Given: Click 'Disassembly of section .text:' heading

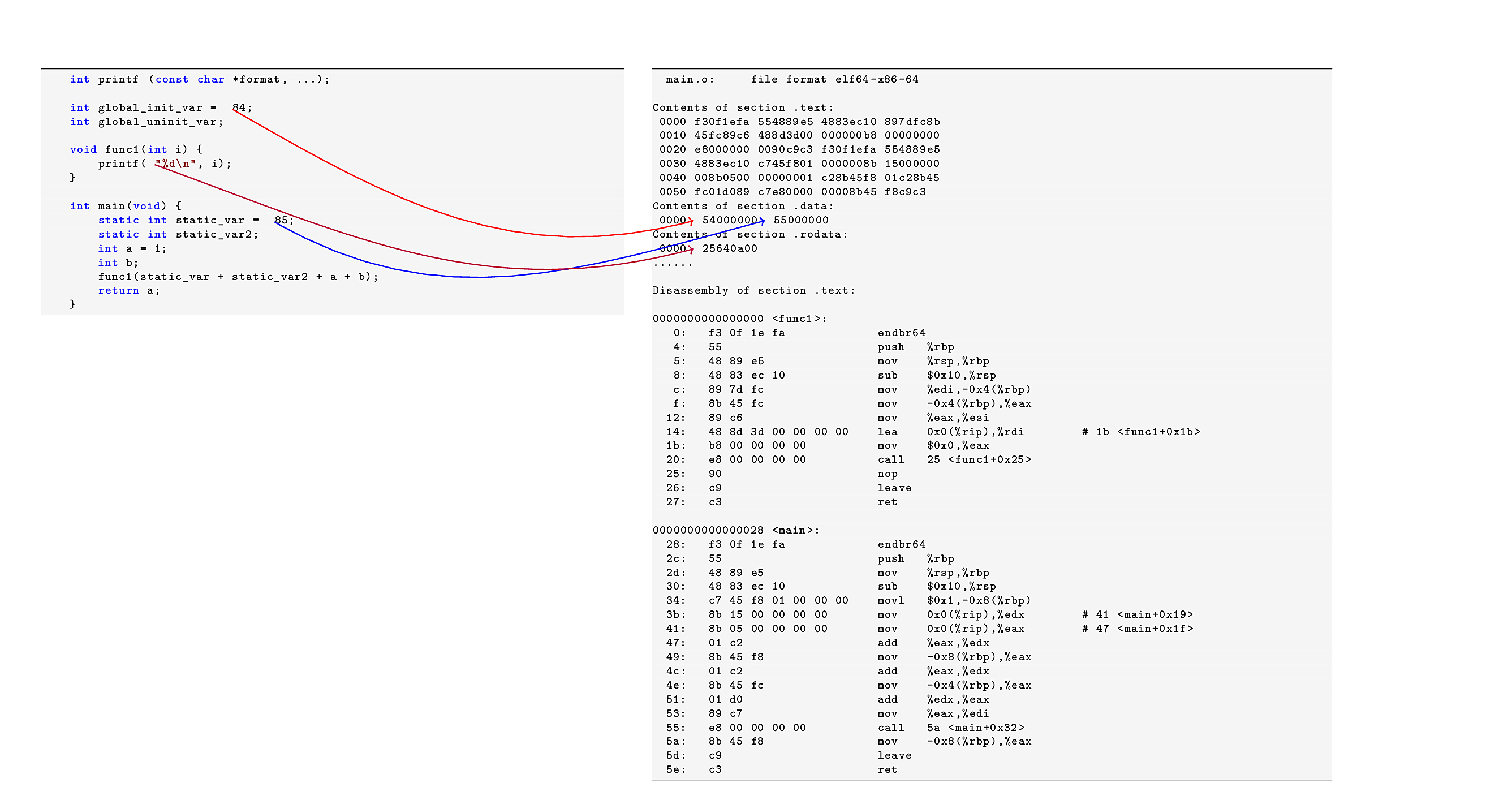Looking at the screenshot, I should [753, 291].
